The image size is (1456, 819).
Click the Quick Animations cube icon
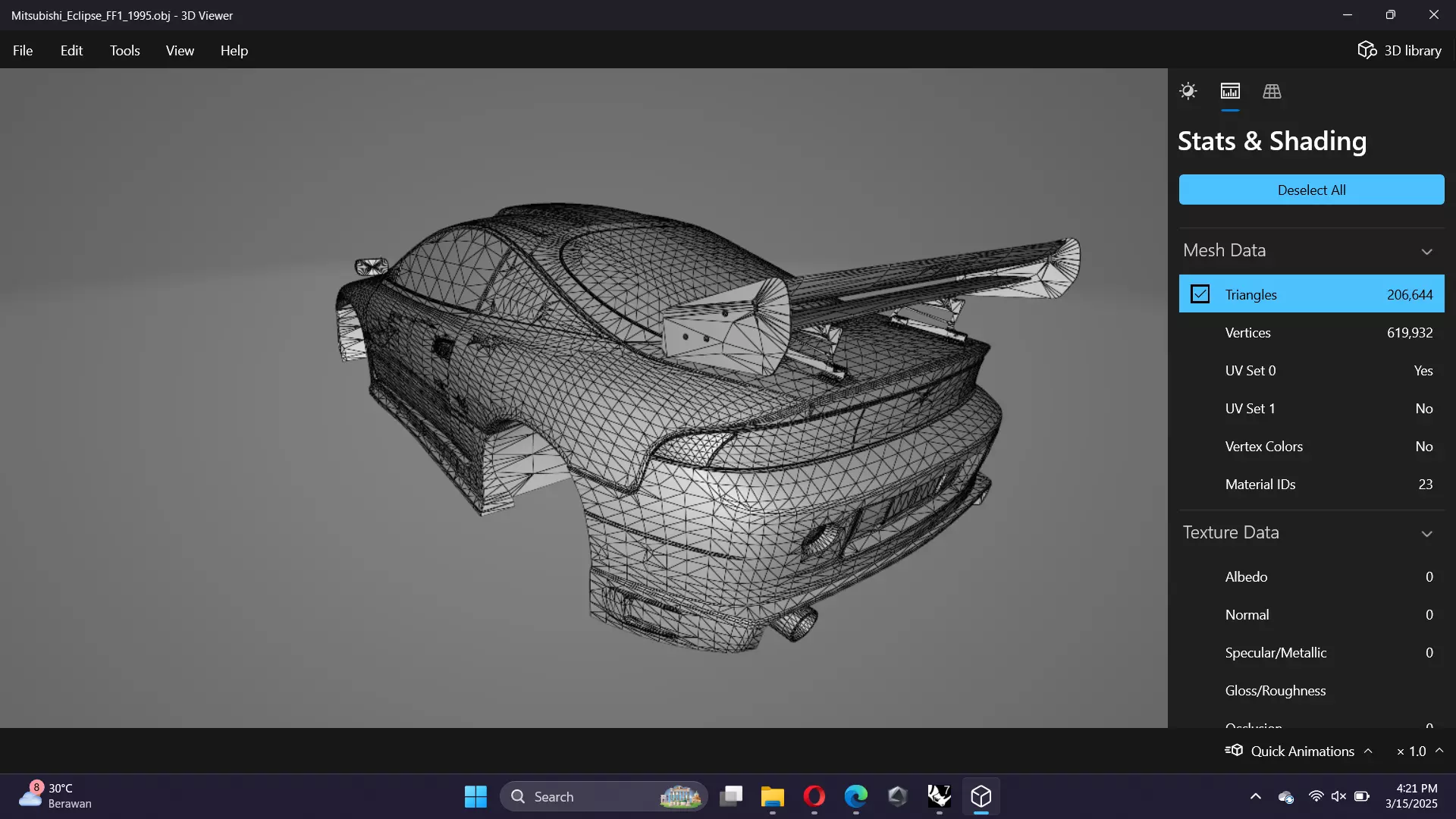tap(1234, 750)
